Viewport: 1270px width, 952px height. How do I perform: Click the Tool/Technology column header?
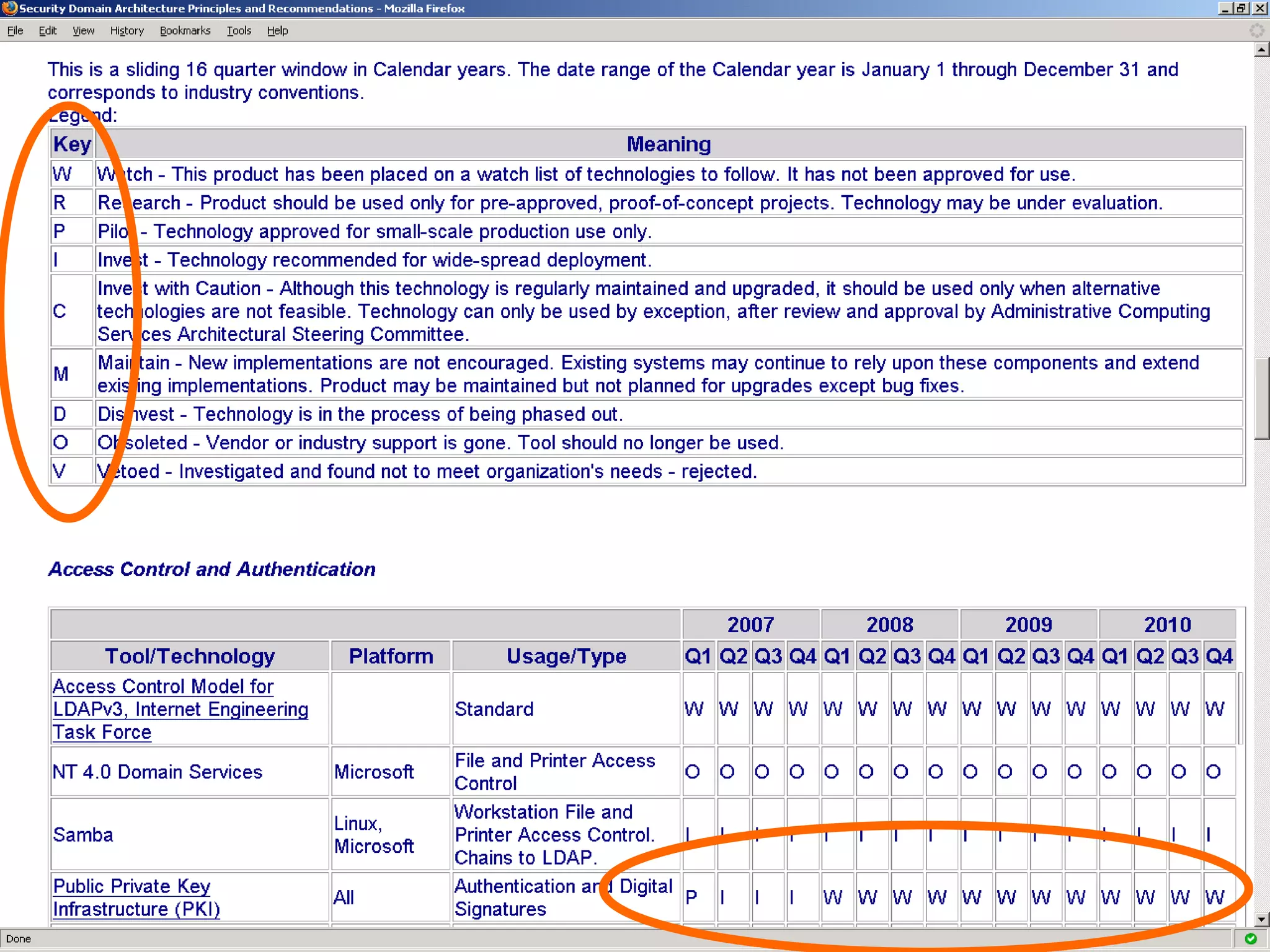click(190, 656)
